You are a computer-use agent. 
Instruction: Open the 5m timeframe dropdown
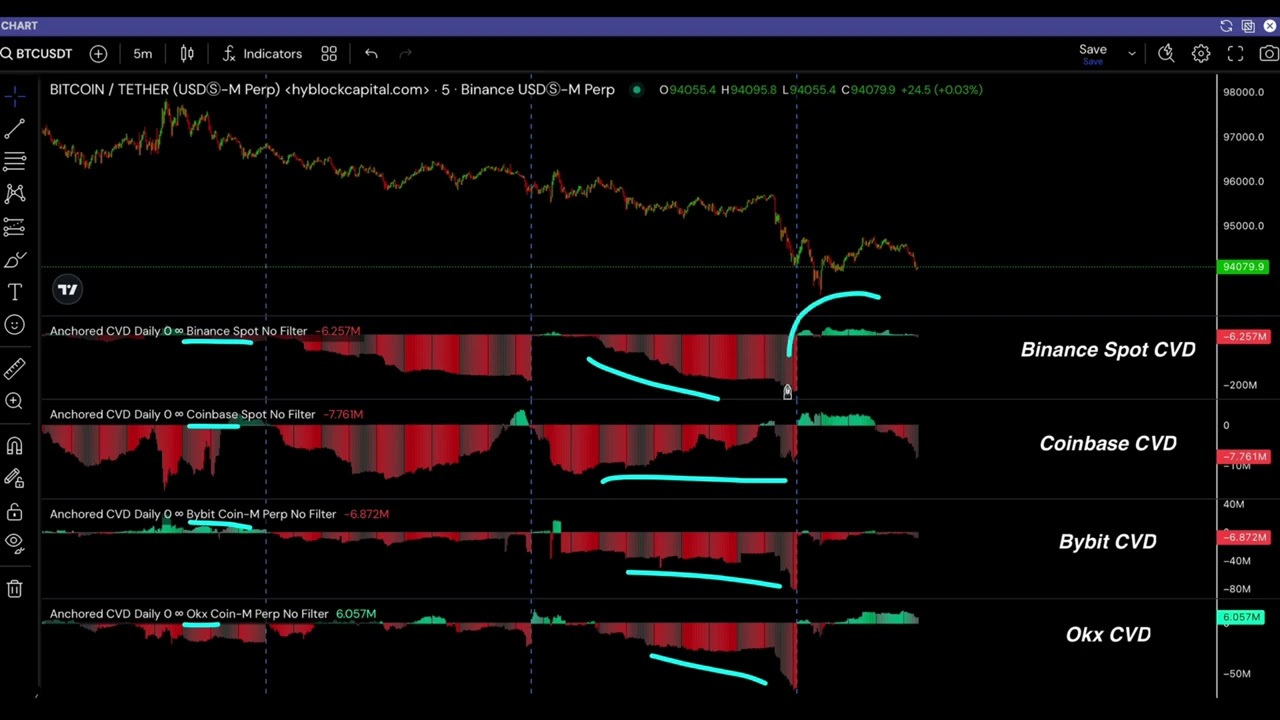[143, 54]
